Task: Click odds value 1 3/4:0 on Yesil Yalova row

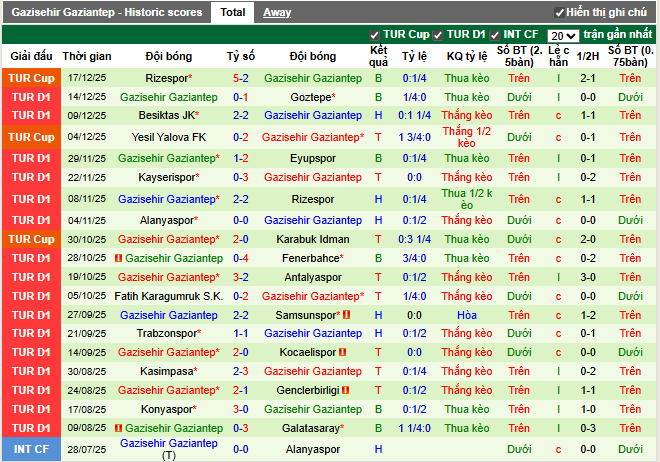Action: (415, 137)
